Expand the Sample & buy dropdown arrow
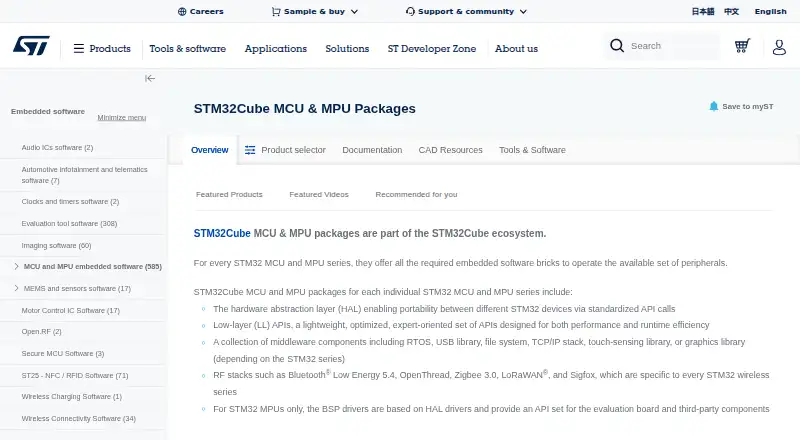 coord(355,12)
